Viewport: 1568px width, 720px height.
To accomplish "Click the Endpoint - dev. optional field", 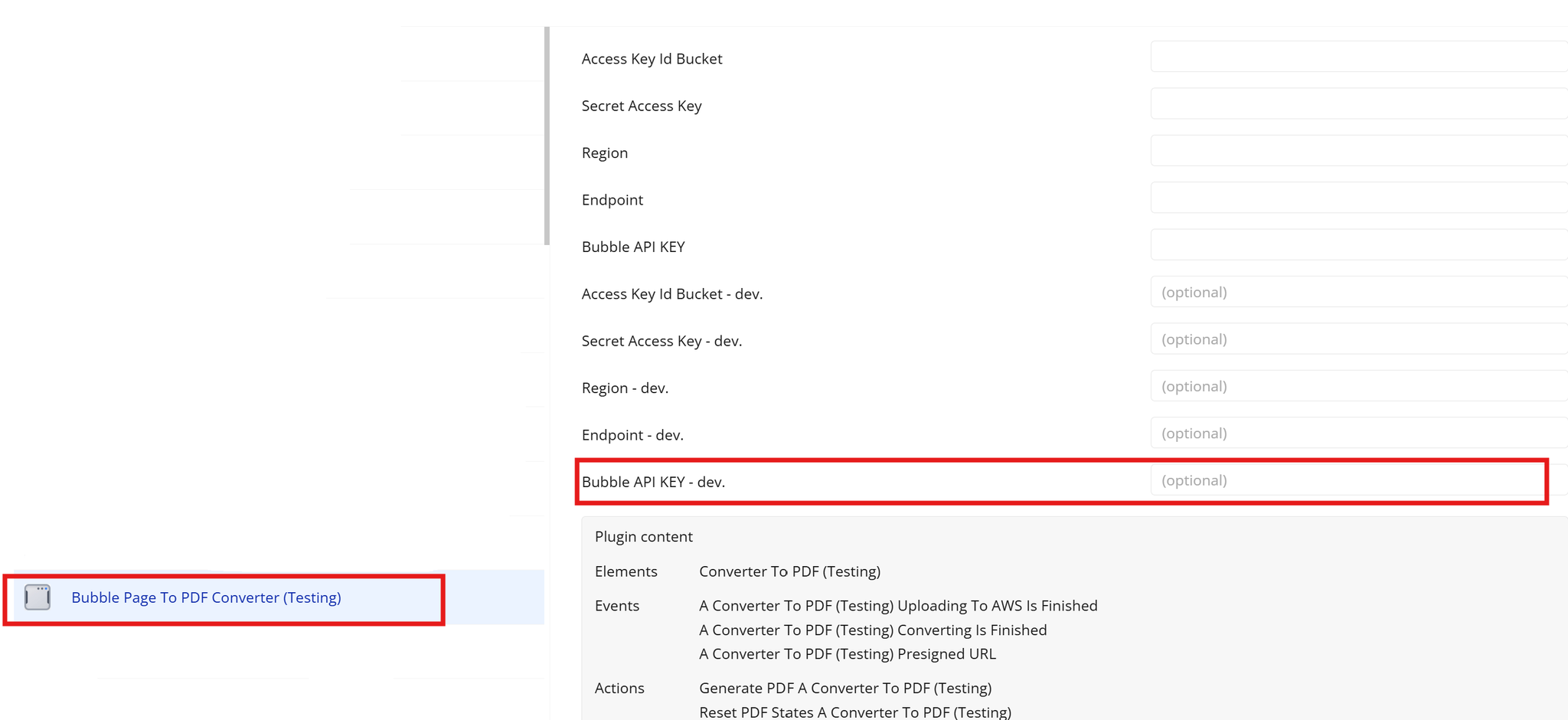I will tap(1357, 433).
